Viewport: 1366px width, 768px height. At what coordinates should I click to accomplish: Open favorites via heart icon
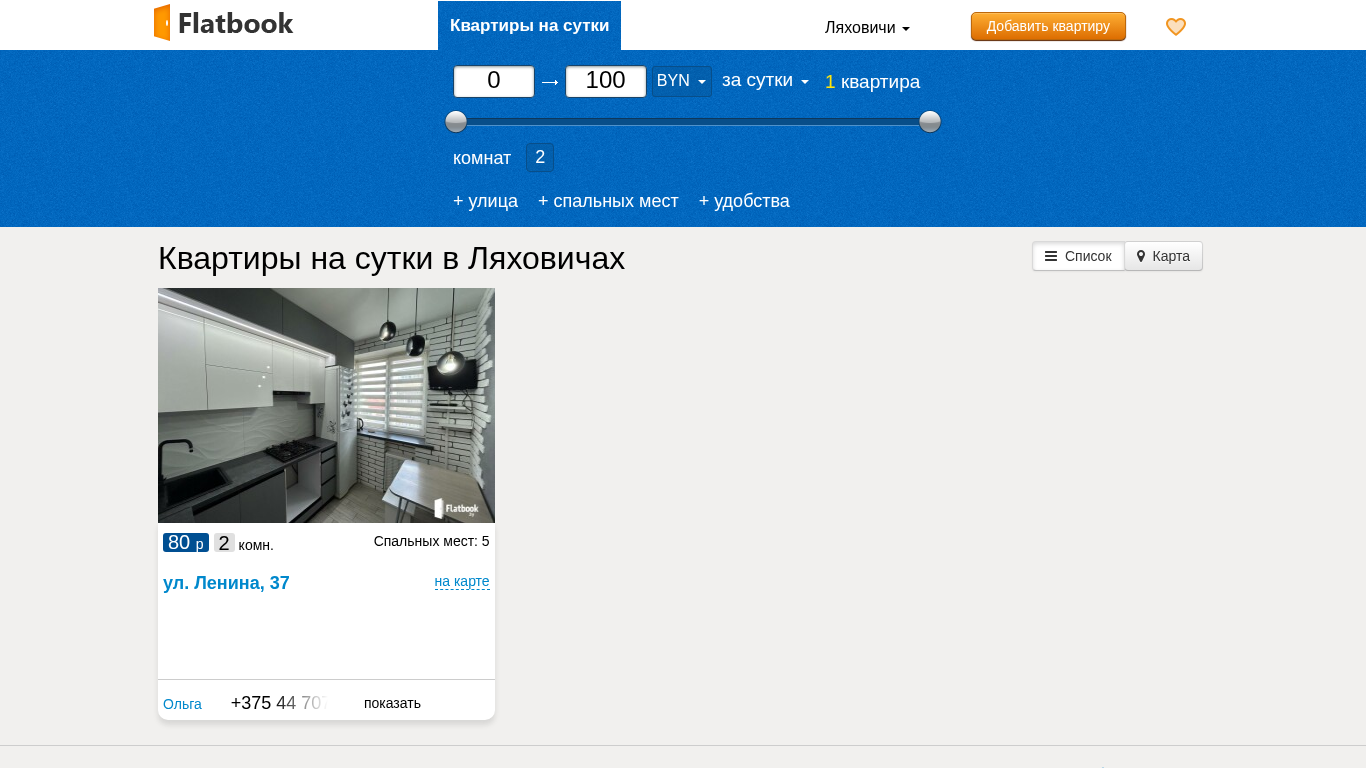(x=1176, y=27)
